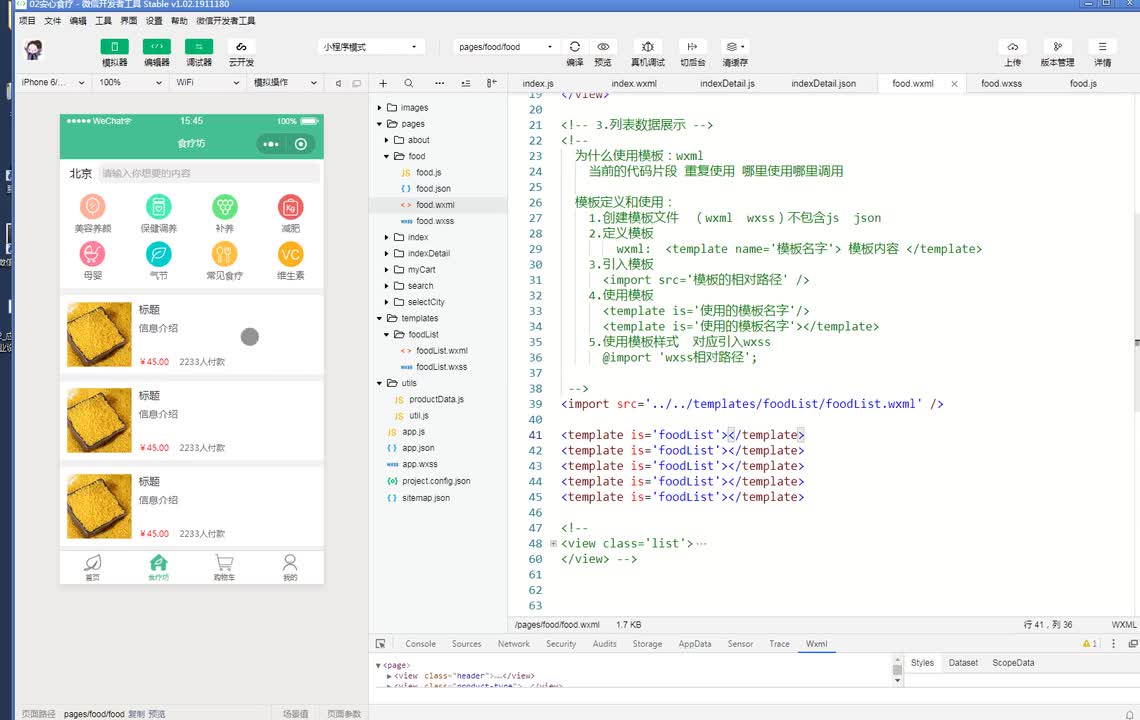Toggle the 模拟器 simulator panel button
This screenshot has width=1140, height=720.
point(114,47)
